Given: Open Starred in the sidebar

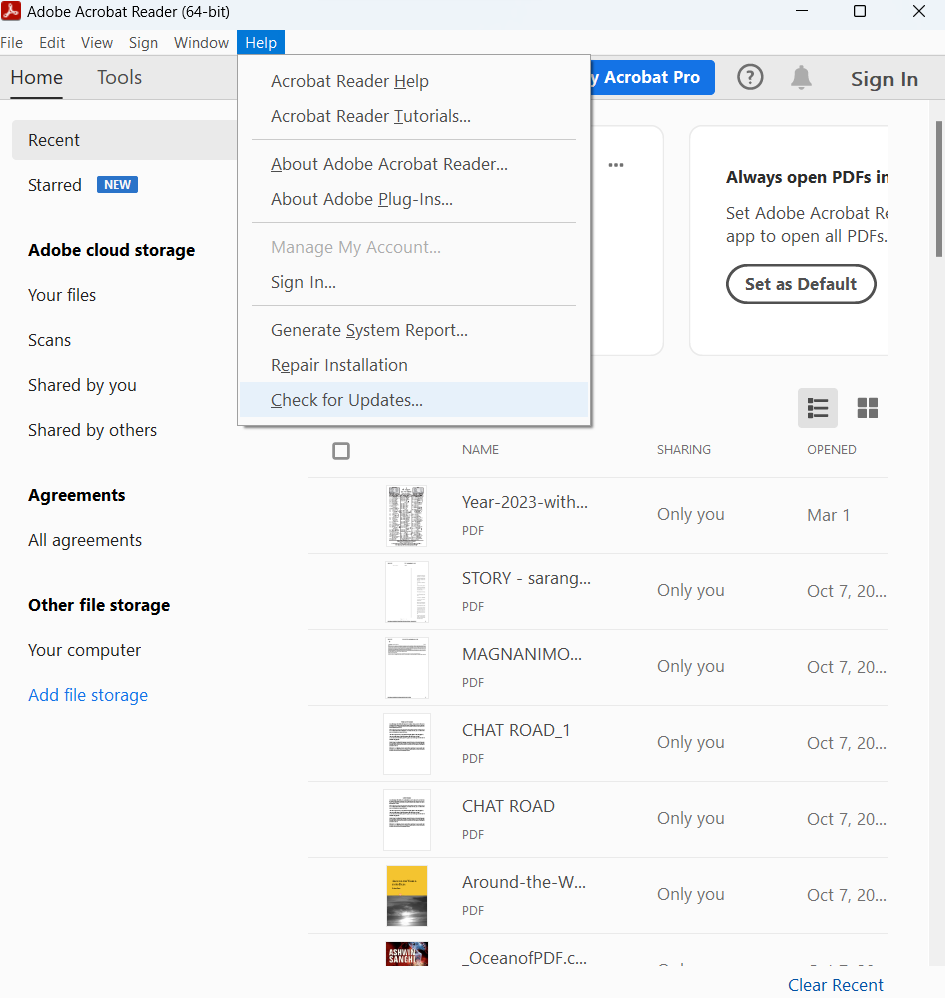Looking at the screenshot, I should point(55,185).
